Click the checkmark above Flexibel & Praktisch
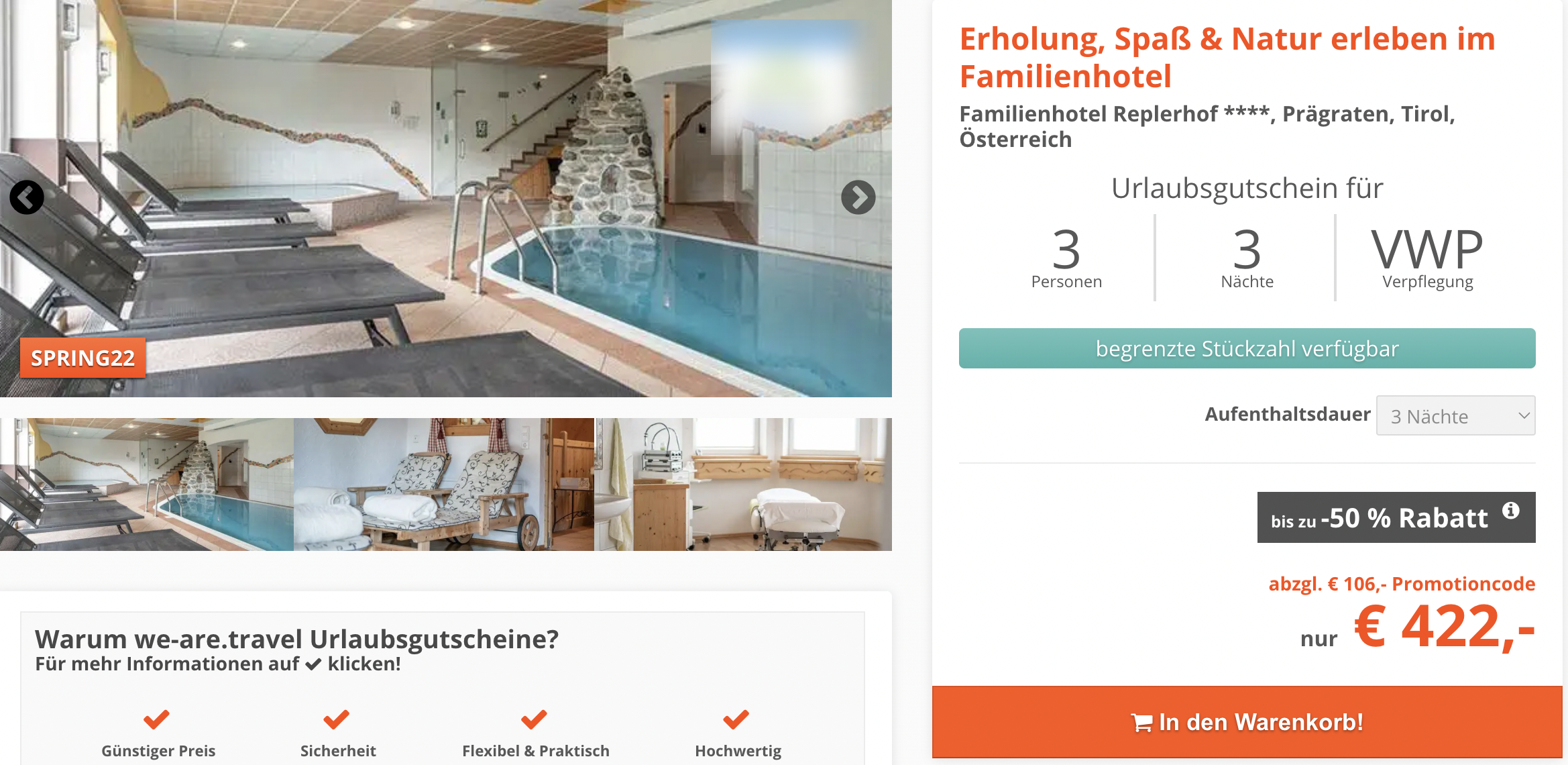The height and width of the screenshot is (765, 1568). 535,719
